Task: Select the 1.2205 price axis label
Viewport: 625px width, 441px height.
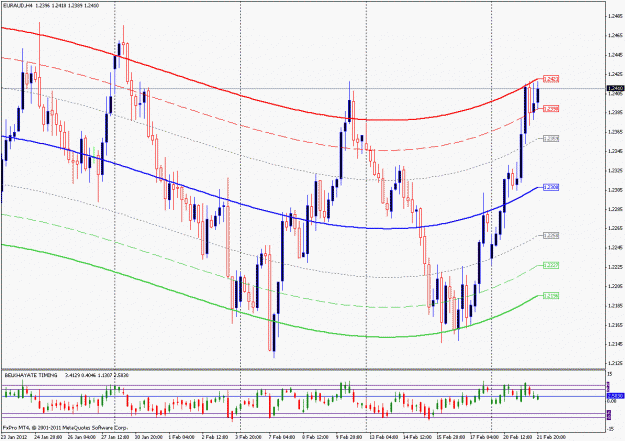Action: point(616,286)
